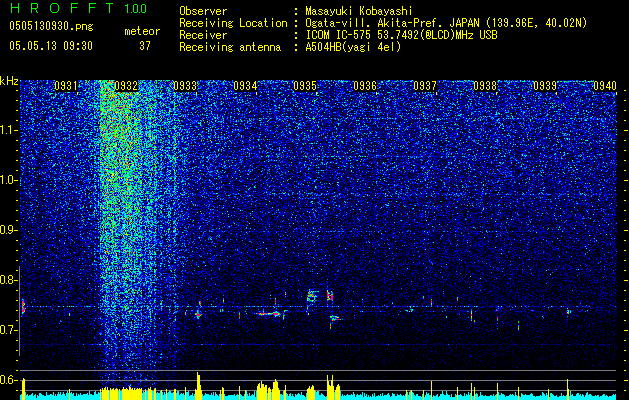Image resolution: width=629 pixels, height=400 pixels.
Task: Click the Receiving antenna field label
Action: 230,47
